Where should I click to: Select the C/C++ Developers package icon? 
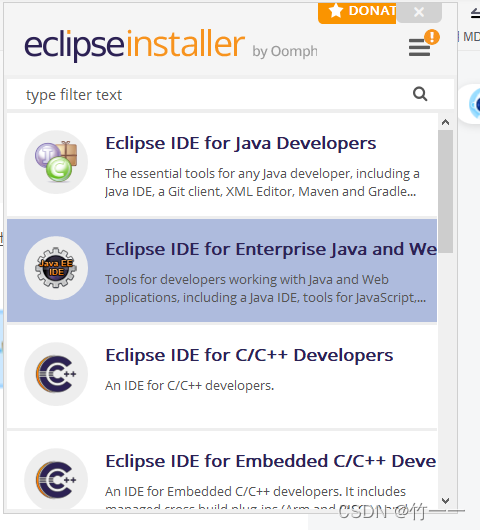[56, 374]
